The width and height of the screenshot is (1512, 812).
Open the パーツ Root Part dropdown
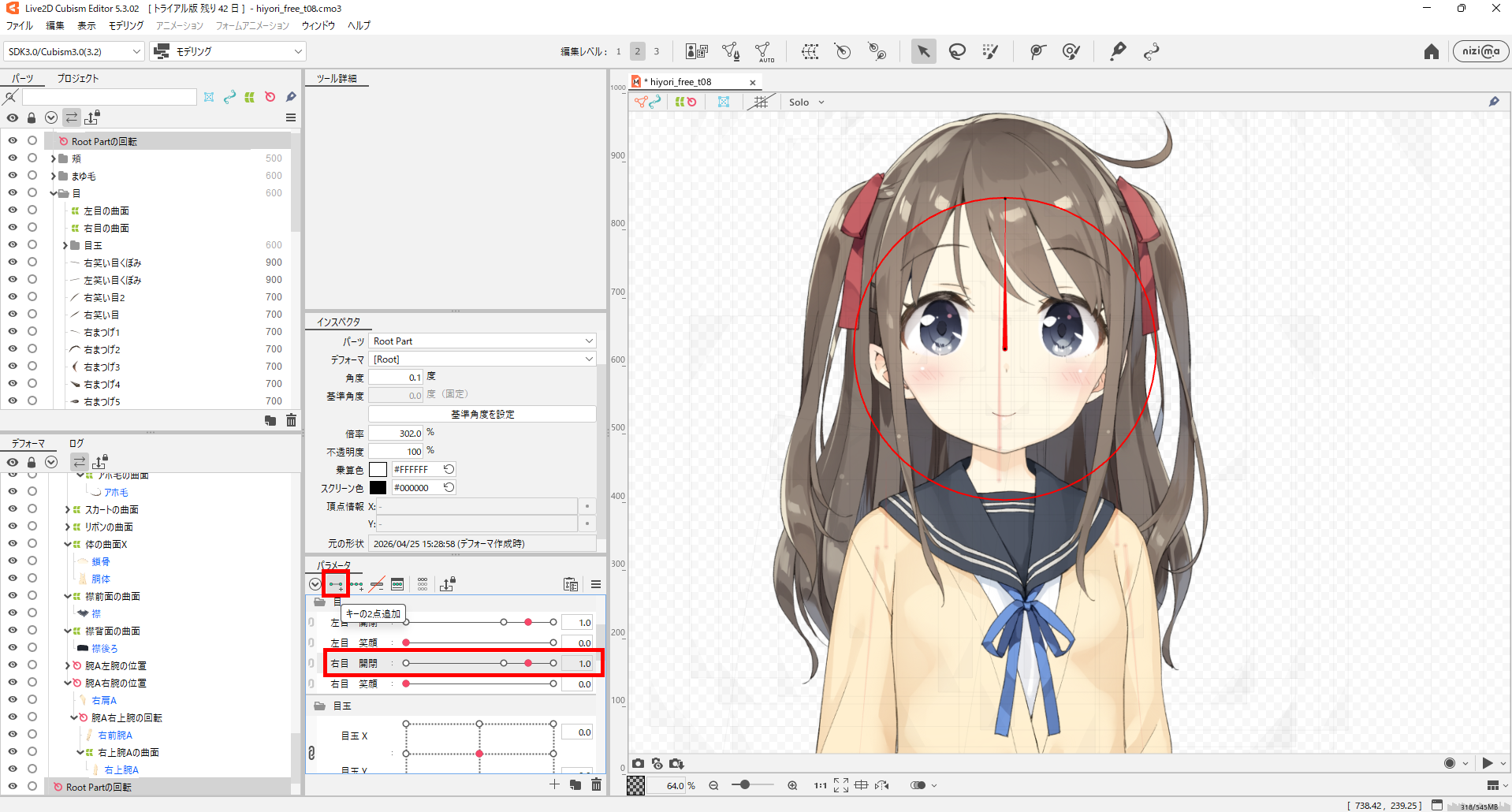(x=482, y=341)
